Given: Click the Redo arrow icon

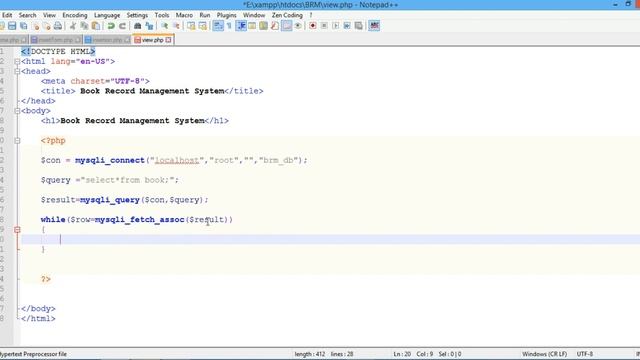Looking at the screenshot, I should point(122,26).
